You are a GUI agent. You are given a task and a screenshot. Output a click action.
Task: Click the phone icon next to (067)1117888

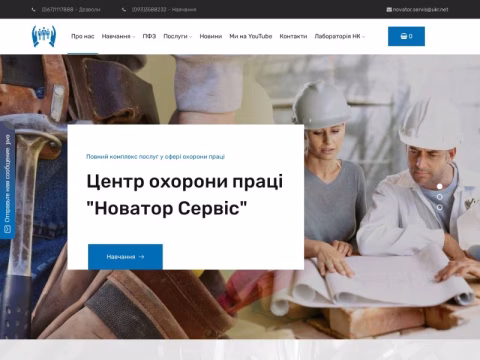pos(33,10)
